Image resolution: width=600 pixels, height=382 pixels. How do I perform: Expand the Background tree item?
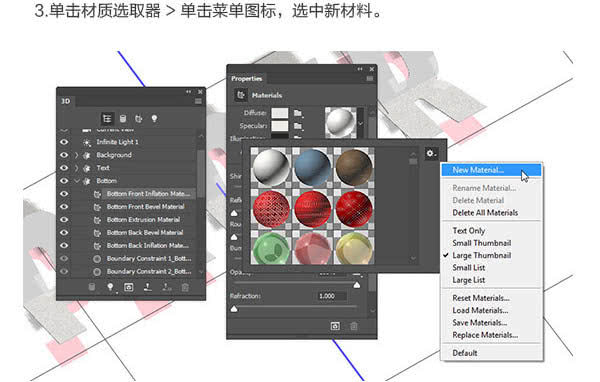[77, 155]
